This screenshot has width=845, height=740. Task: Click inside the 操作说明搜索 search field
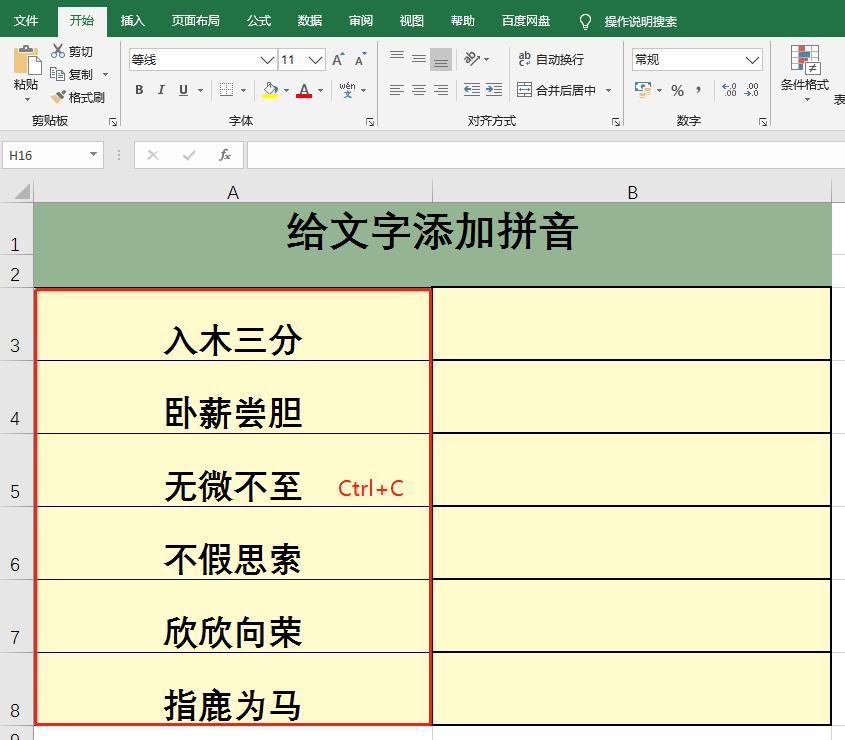tap(640, 19)
